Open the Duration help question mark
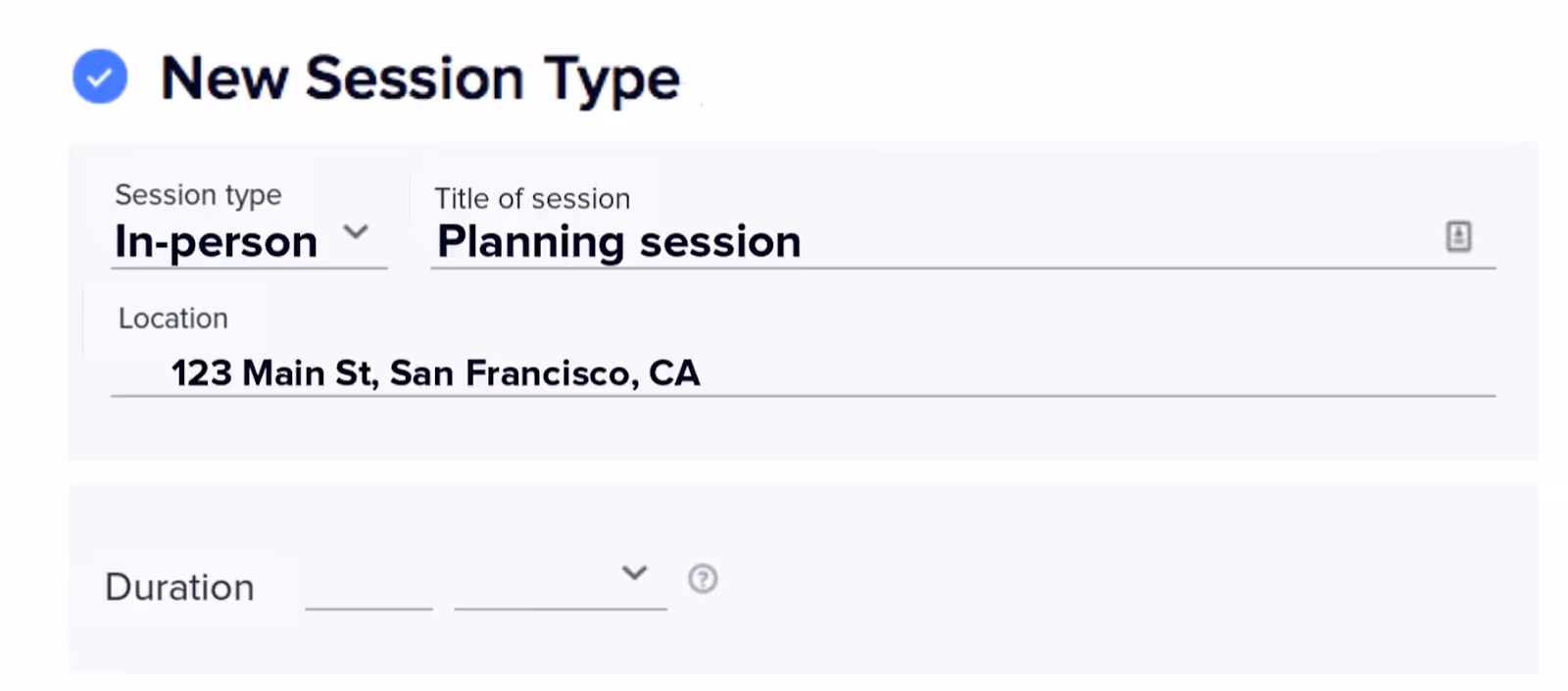 703,578
